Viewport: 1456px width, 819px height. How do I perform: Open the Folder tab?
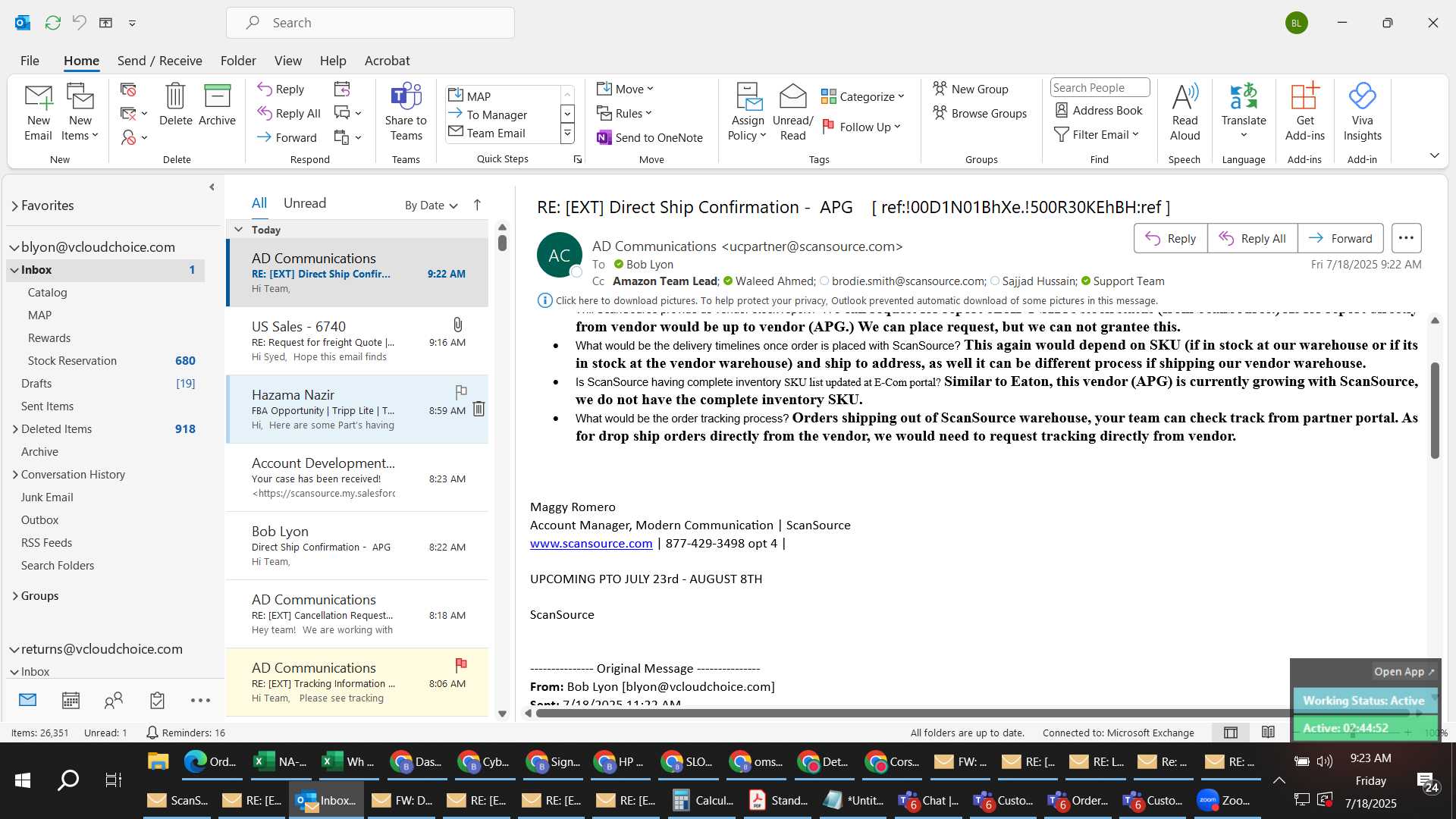[x=238, y=61]
